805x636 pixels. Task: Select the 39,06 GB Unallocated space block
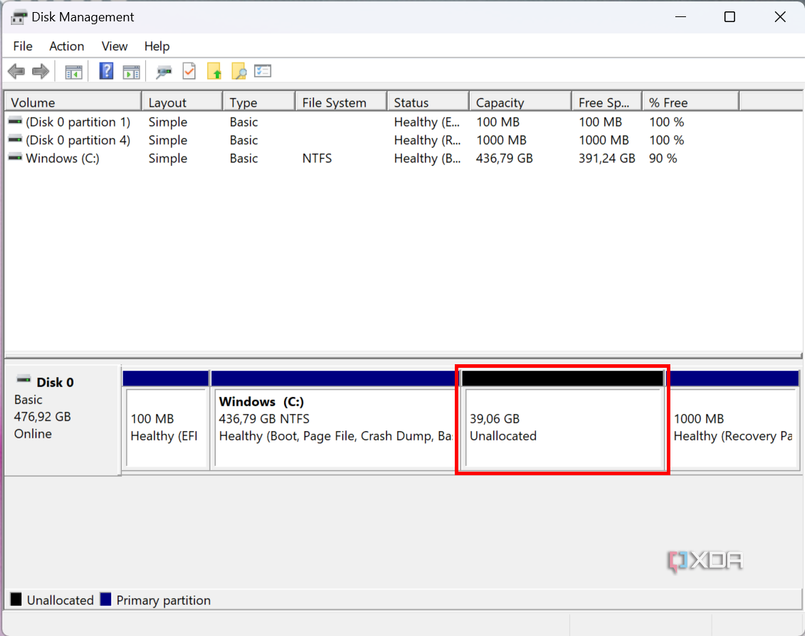(x=563, y=419)
